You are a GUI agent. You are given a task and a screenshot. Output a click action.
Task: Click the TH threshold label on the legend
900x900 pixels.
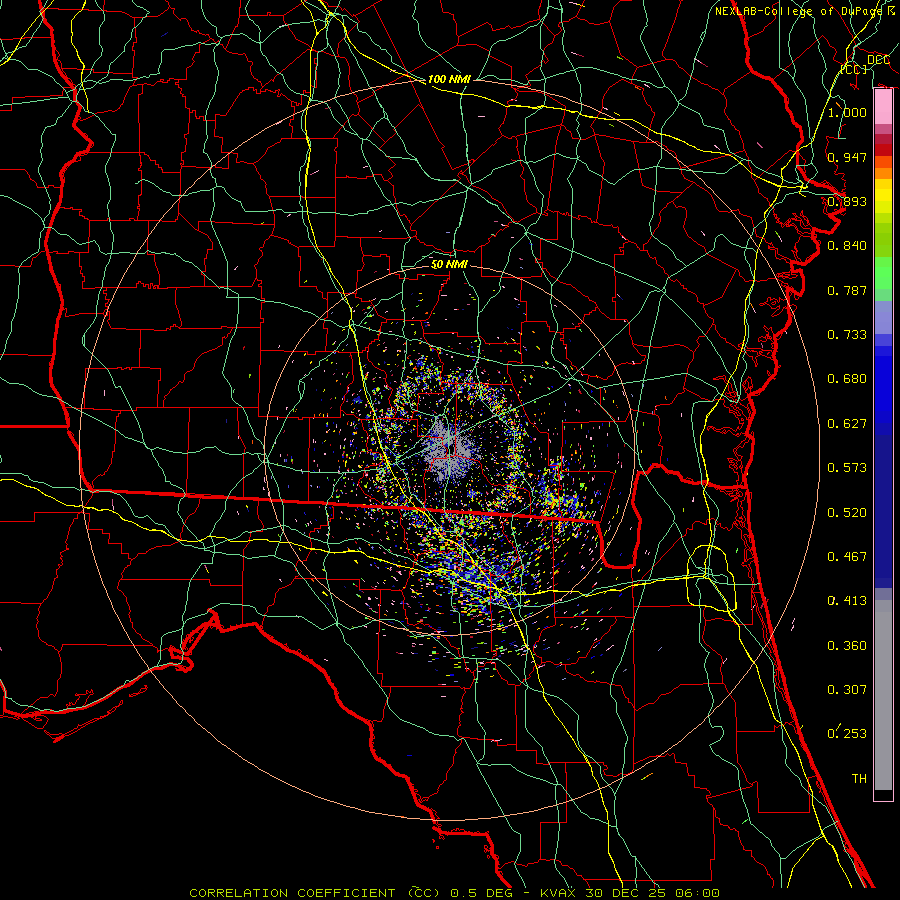[859, 779]
